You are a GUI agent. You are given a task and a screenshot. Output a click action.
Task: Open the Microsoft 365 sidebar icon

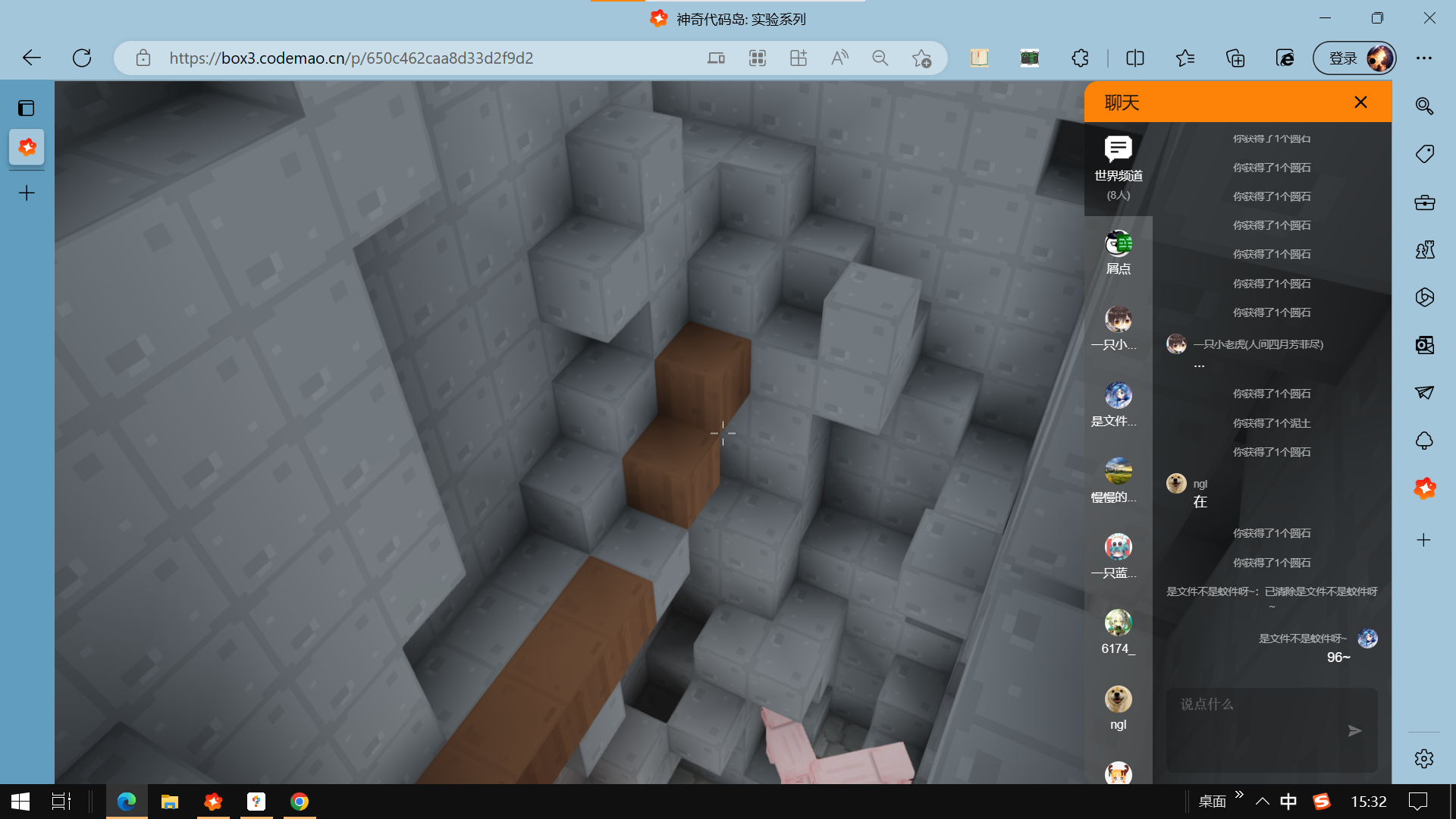point(1424,297)
